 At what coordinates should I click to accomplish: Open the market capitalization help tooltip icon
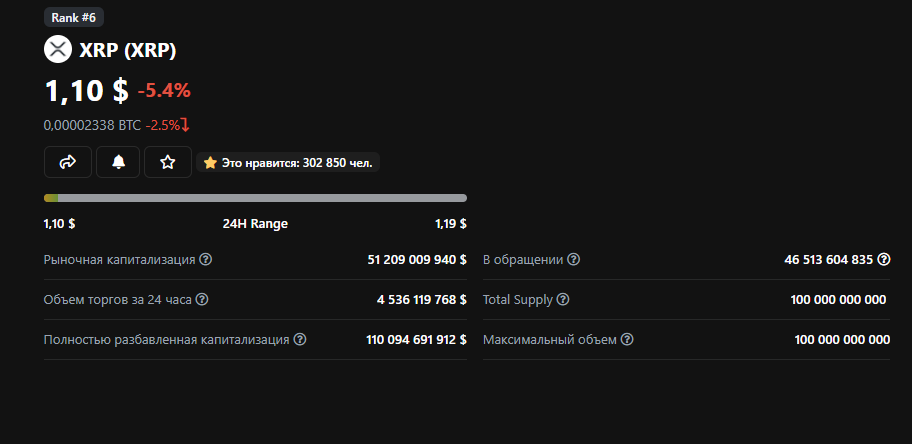pyautogui.click(x=206, y=259)
